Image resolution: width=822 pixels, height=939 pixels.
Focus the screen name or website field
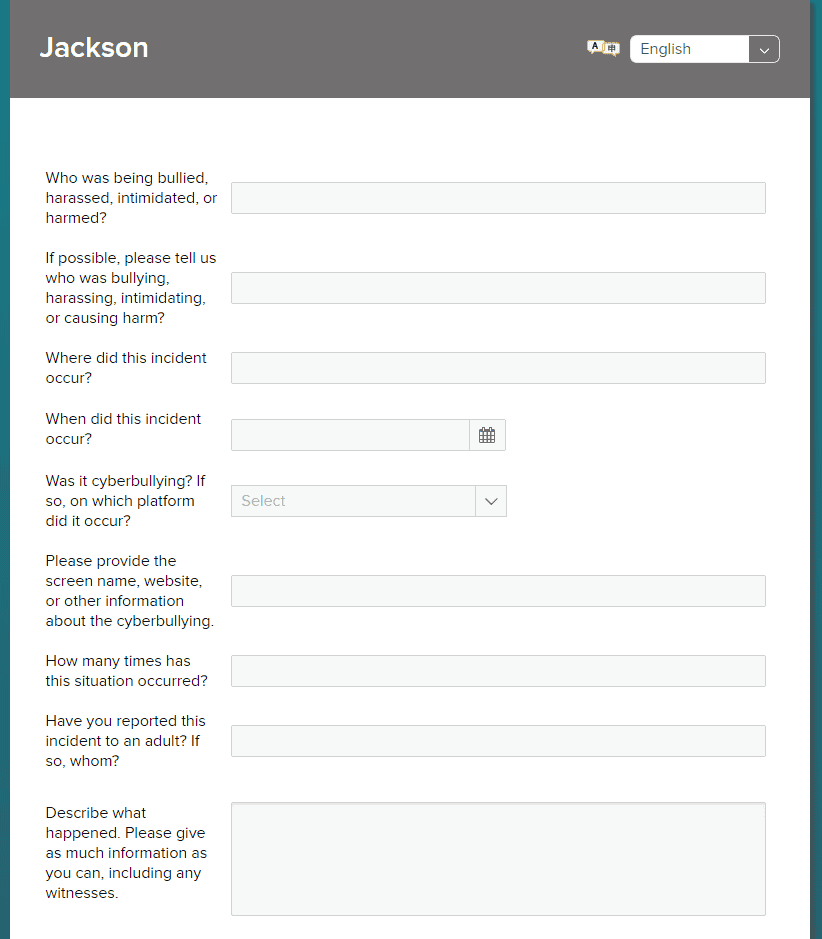coord(498,591)
